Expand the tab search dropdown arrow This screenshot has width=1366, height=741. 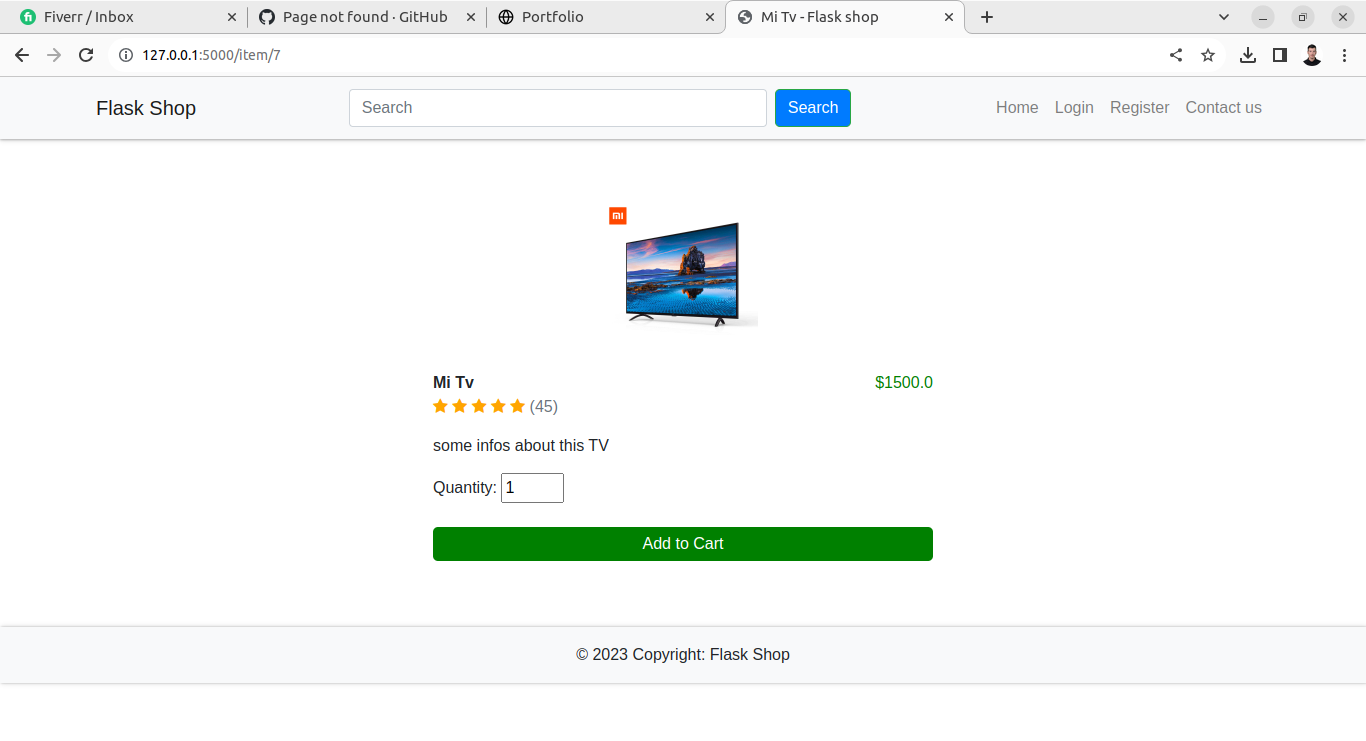[1224, 17]
